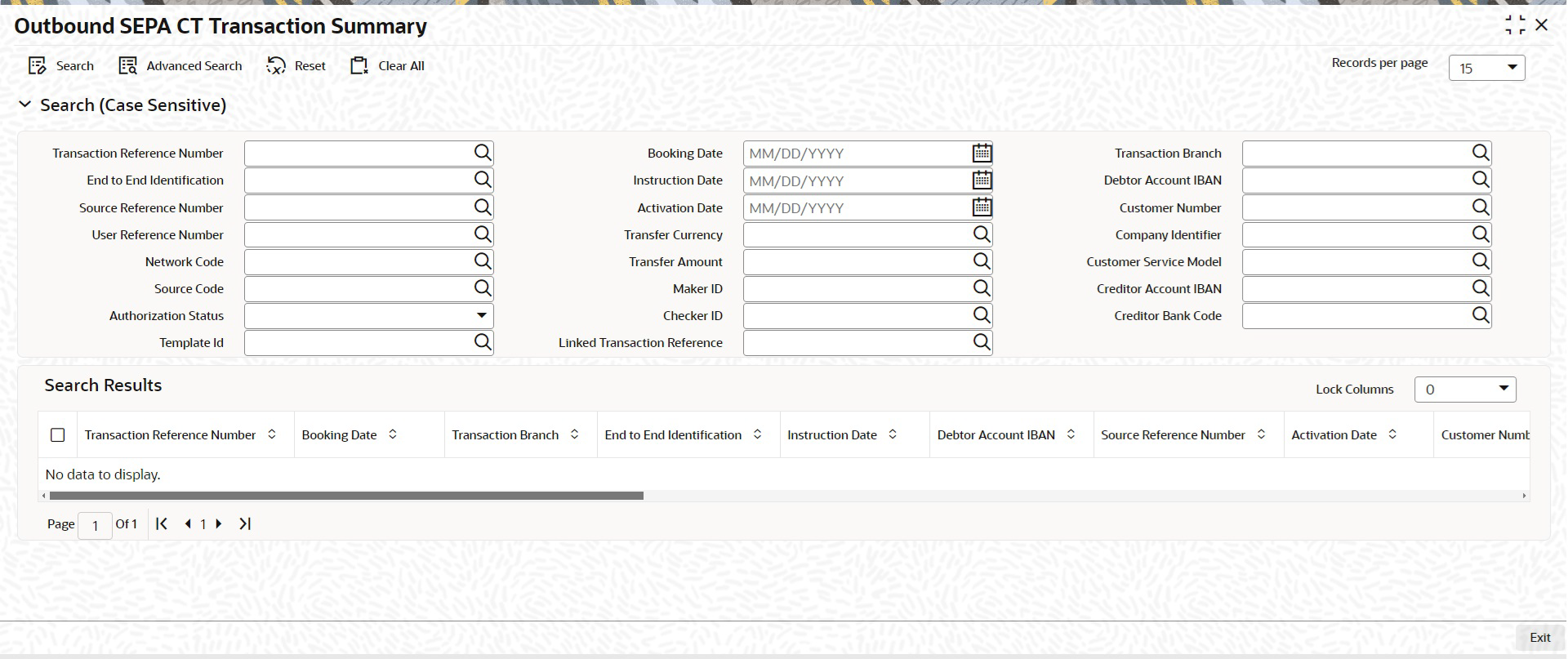This screenshot has height=659, width=1568.
Task: Open lookup for Transaction Reference Number
Action: (483, 153)
